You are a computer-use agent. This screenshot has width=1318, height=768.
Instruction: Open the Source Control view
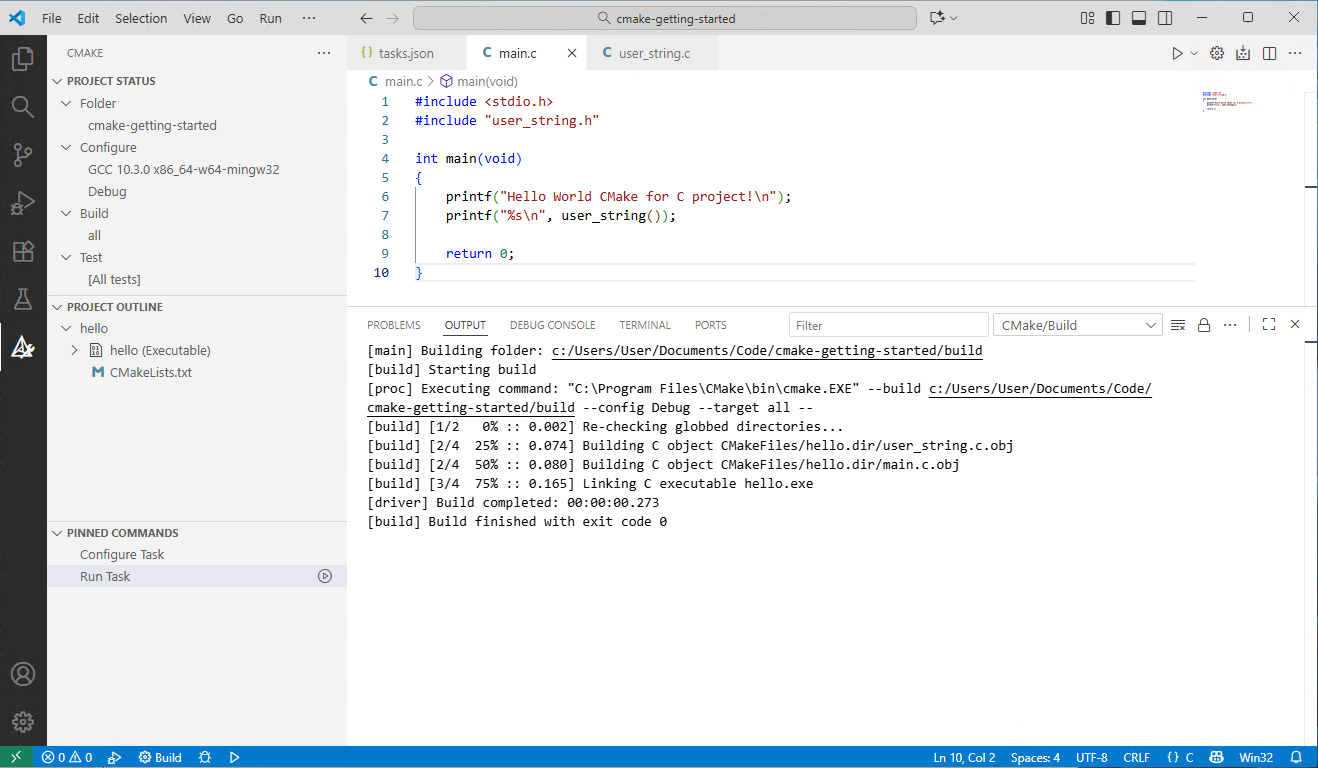(x=23, y=154)
